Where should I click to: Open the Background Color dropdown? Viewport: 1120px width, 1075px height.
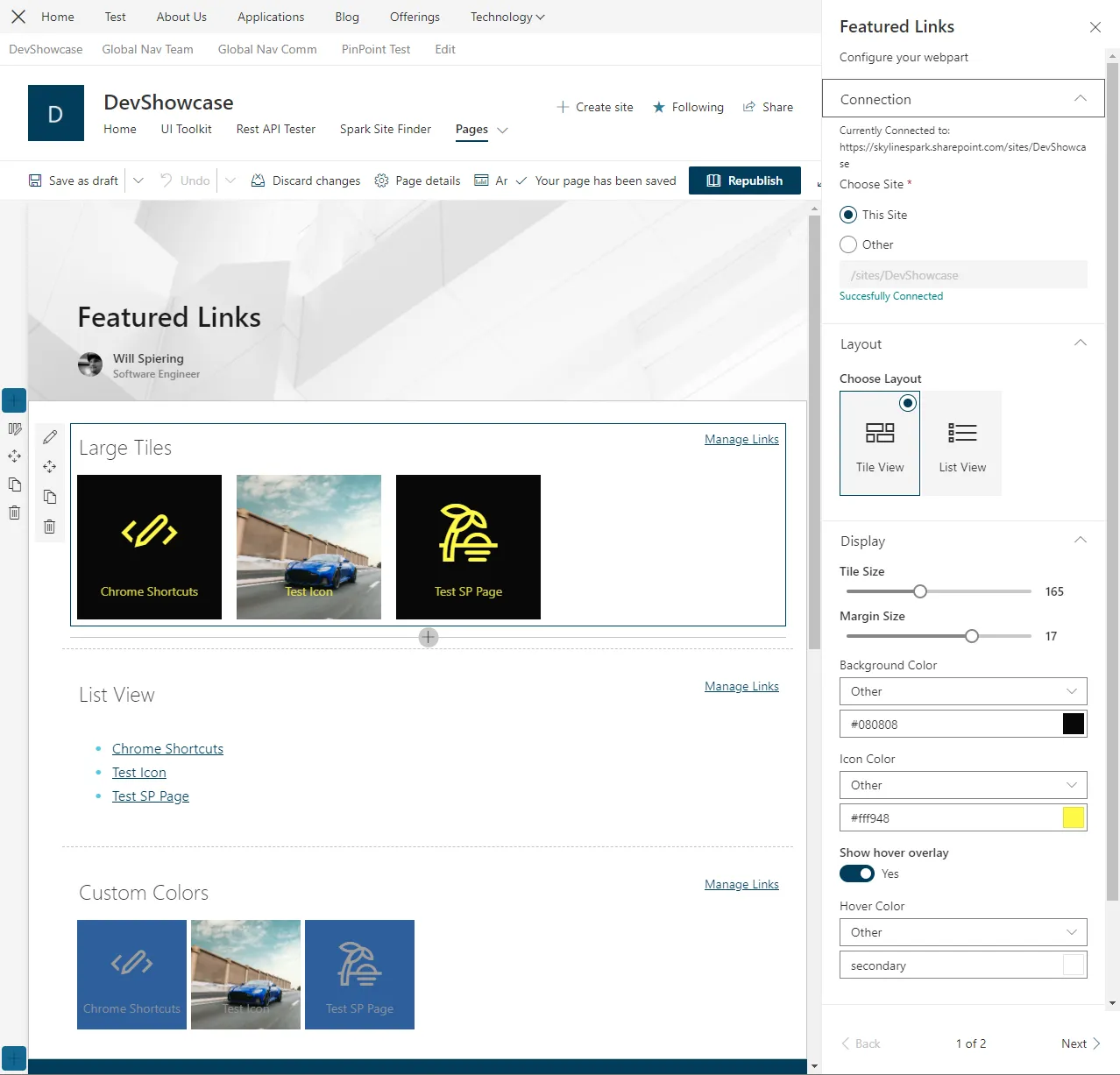(x=963, y=691)
